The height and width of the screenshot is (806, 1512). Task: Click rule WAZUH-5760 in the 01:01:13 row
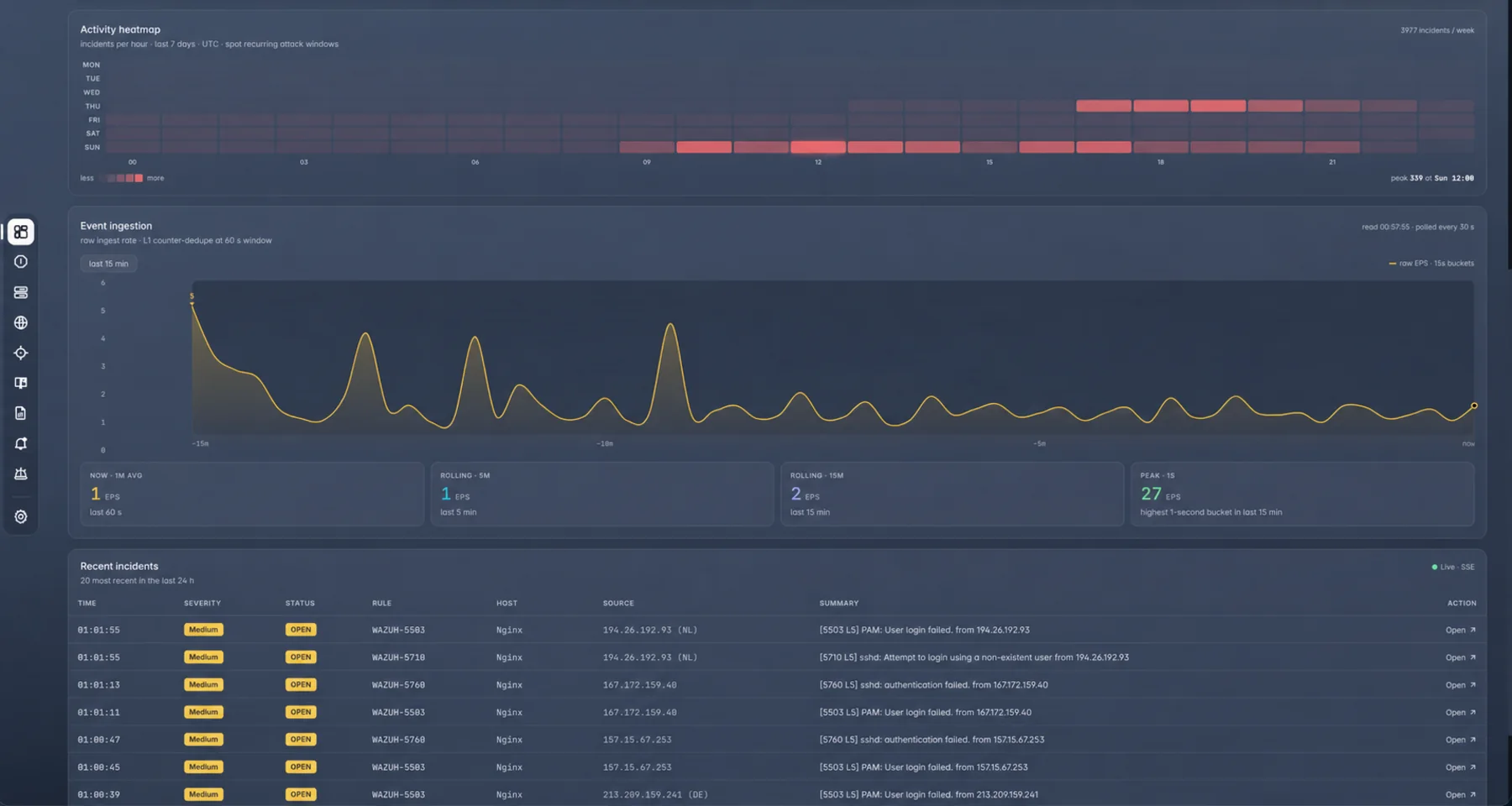(398, 685)
